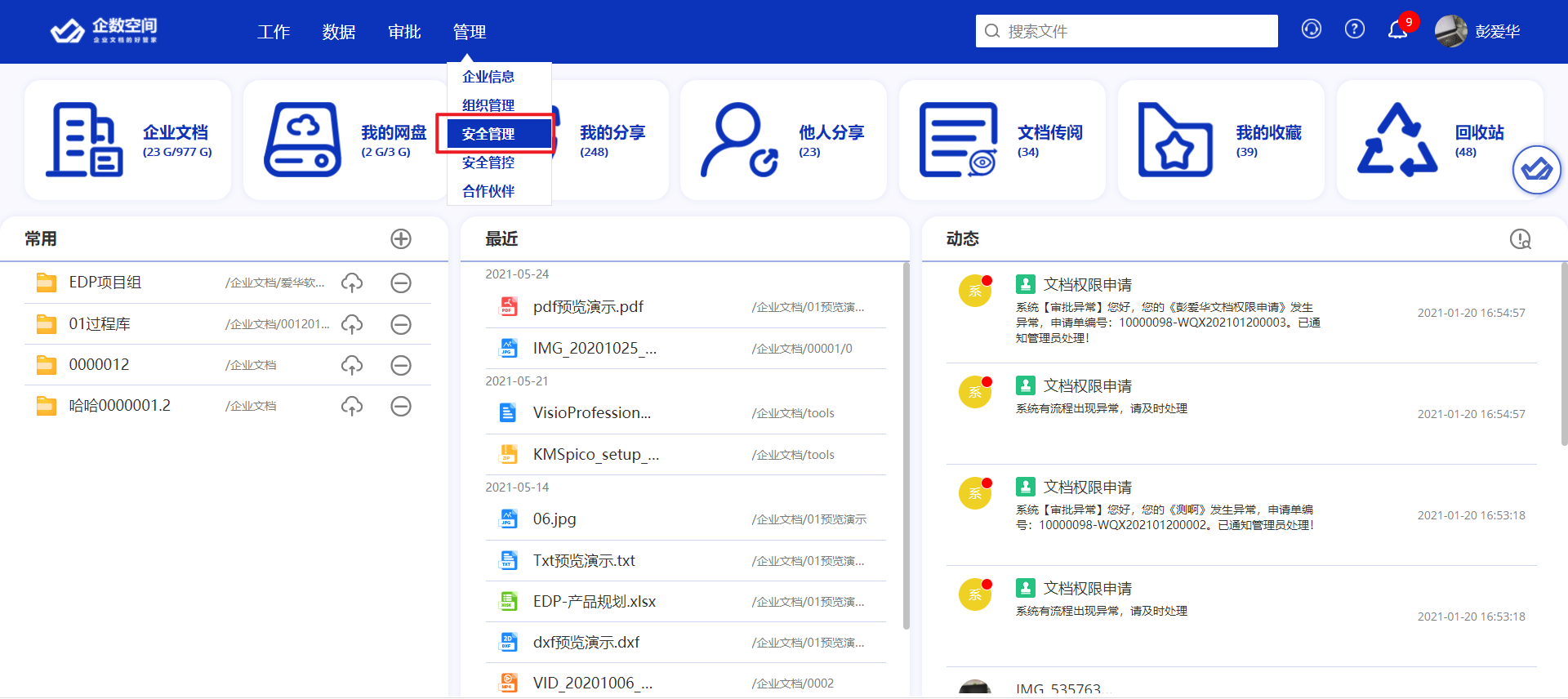The width and height of the screenshot is (1568, 699).
Task: Click the /企业文档/tools path of VisioProfession
Action: [x=793, y=413]
